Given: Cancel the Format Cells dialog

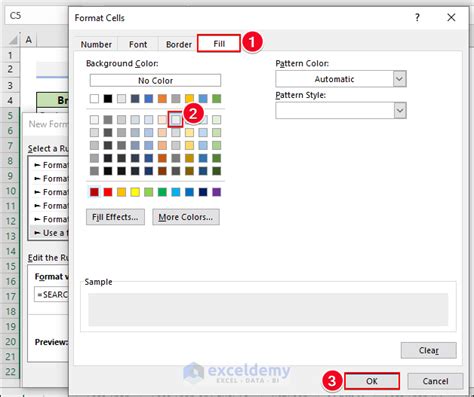Looking at the screenshot, I should [x=435, y=381].
